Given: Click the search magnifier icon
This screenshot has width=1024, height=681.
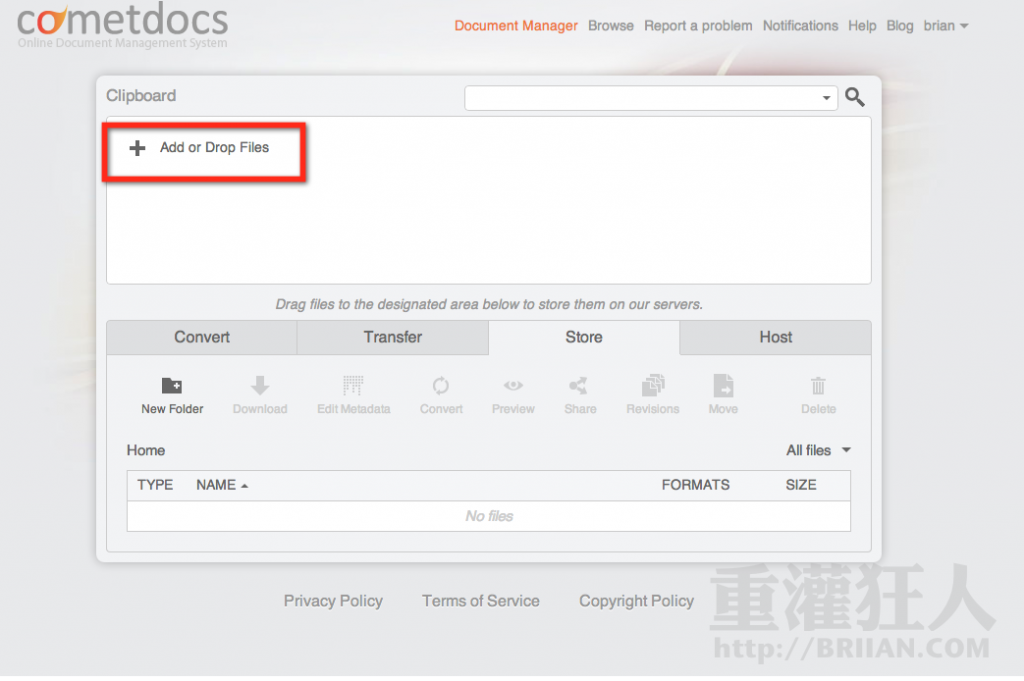Looking at the screenshot, I should (855, 97).
